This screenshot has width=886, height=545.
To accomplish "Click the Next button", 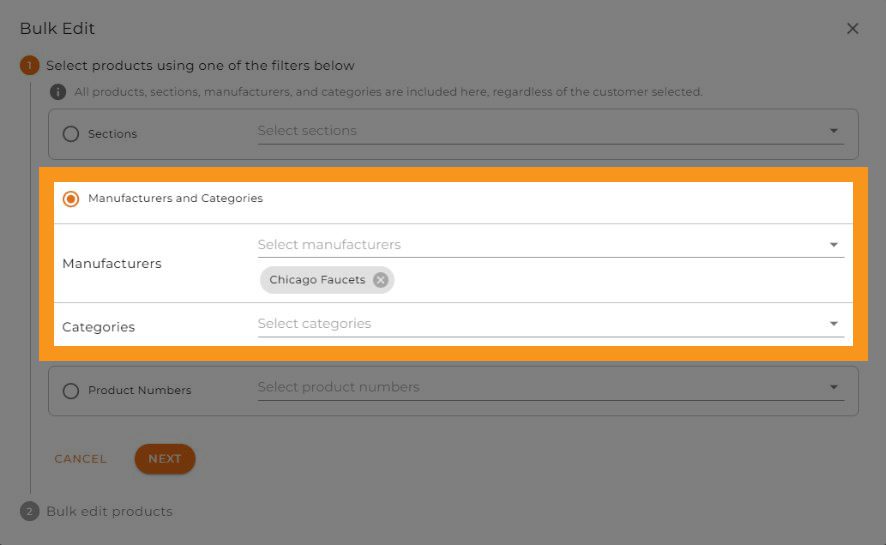I will click(x=165, y=459).
